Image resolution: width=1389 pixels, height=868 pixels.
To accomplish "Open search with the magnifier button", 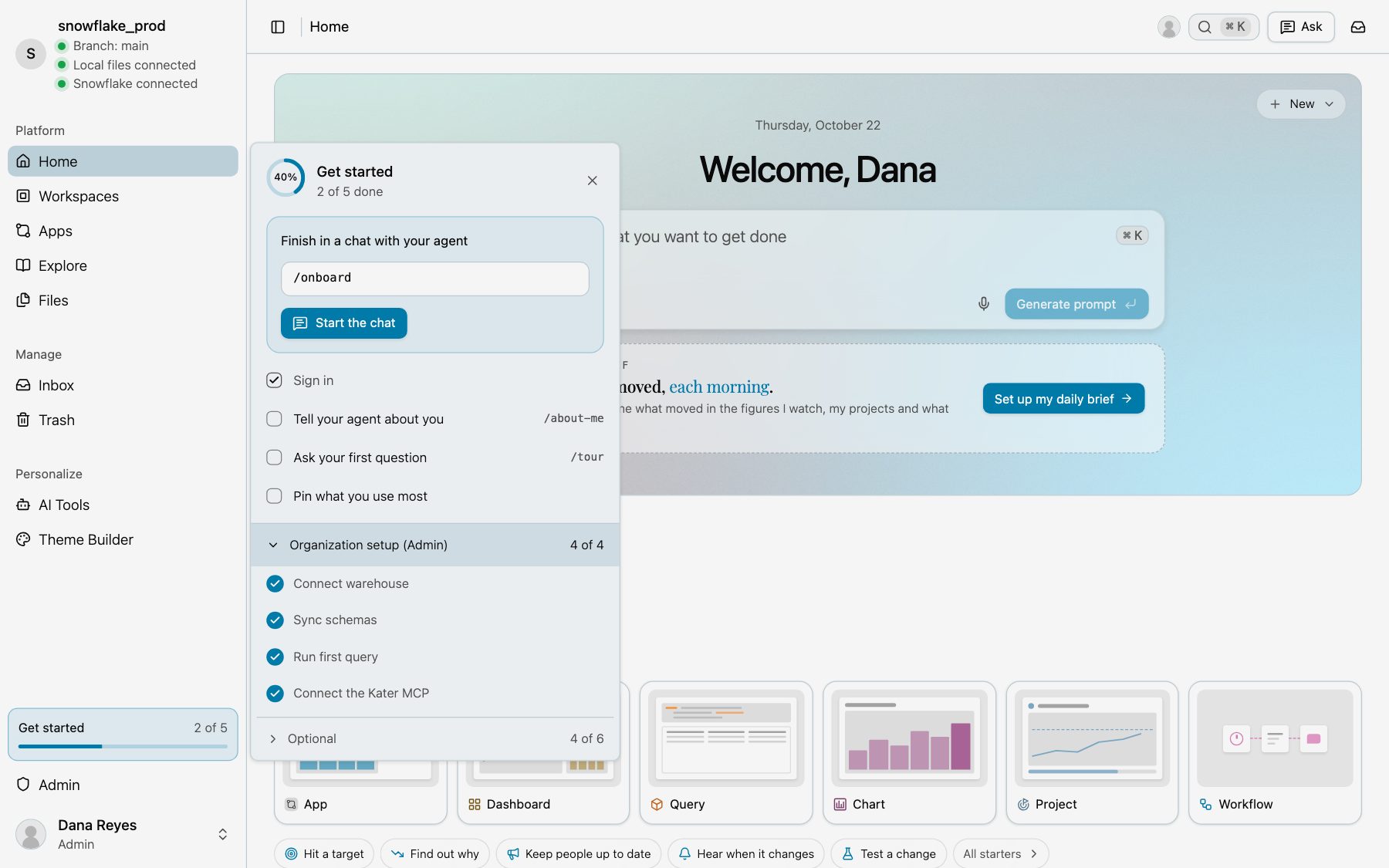I will pos(1223,27).
